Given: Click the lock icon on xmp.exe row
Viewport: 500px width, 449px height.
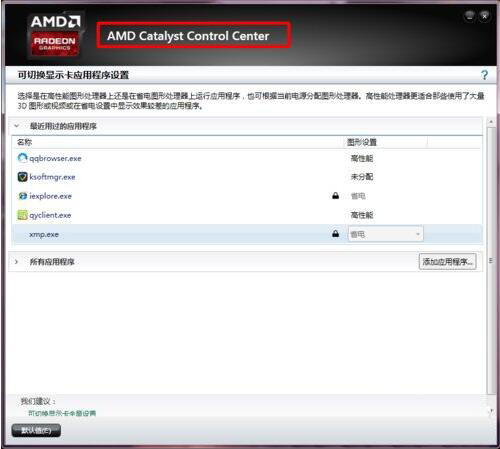Looking at the screenshot, I should (335, 234).
